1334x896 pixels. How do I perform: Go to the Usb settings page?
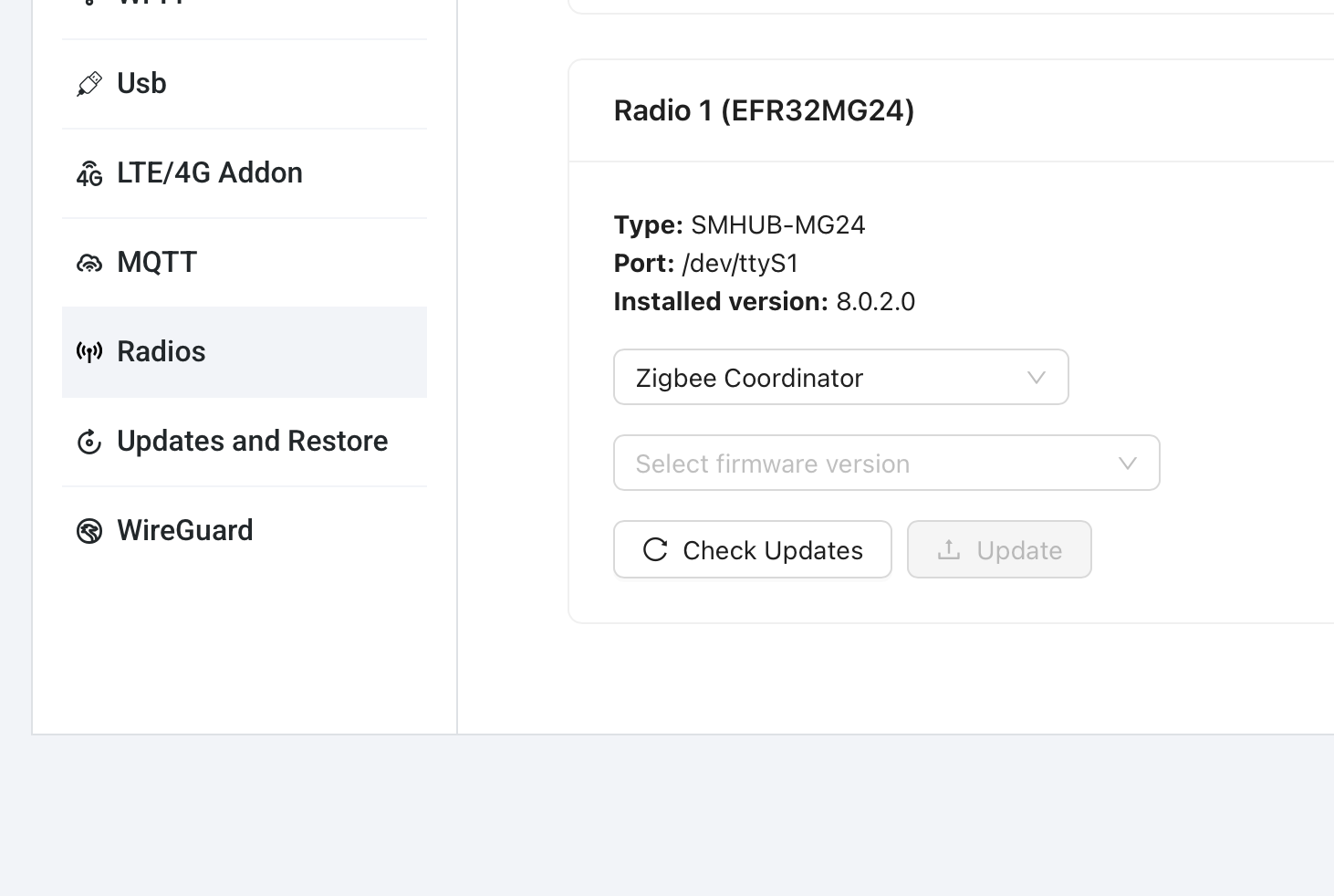click(x=142, y=84)
